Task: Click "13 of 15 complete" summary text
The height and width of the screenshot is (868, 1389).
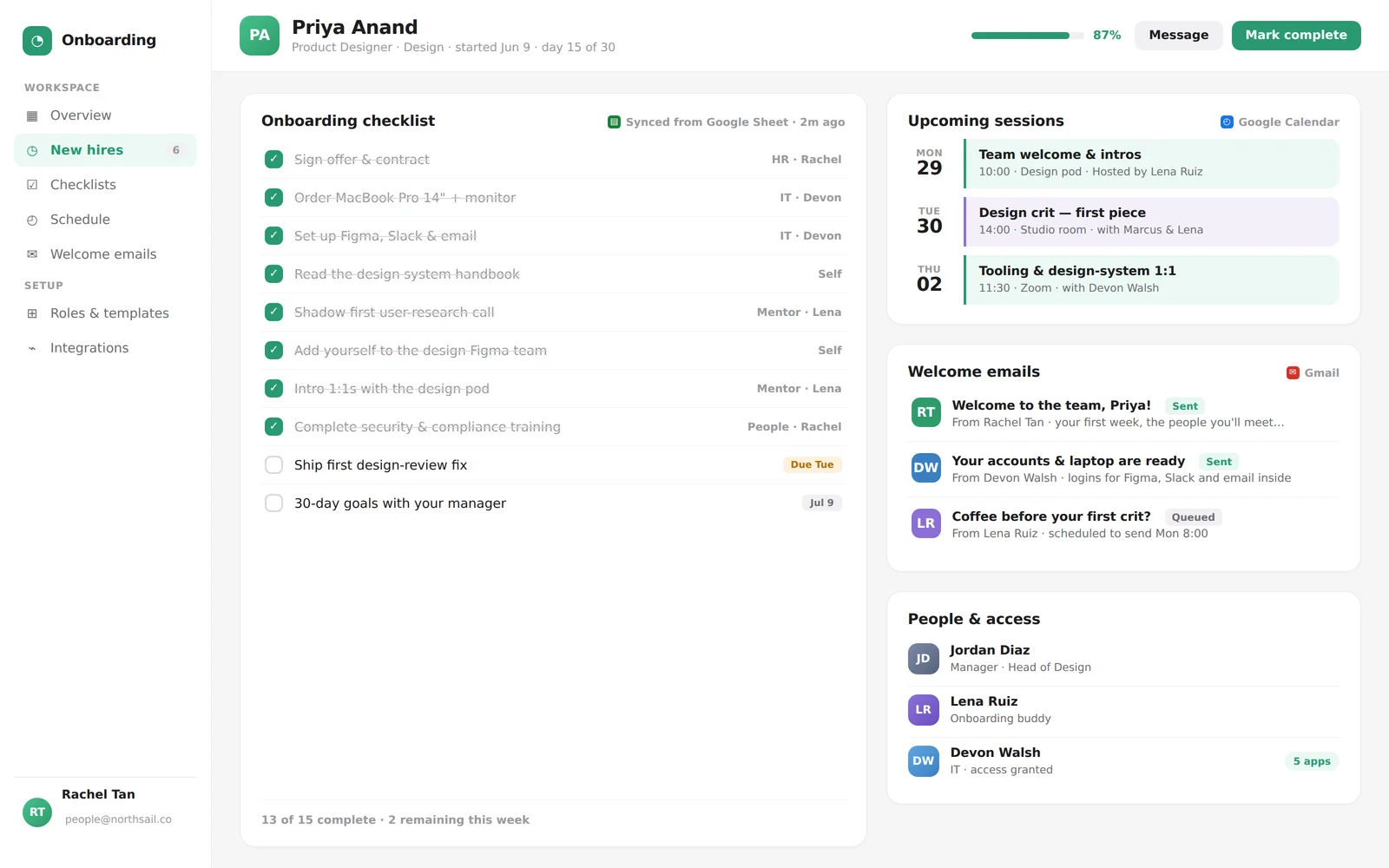Action: click(x=319, y=820)
